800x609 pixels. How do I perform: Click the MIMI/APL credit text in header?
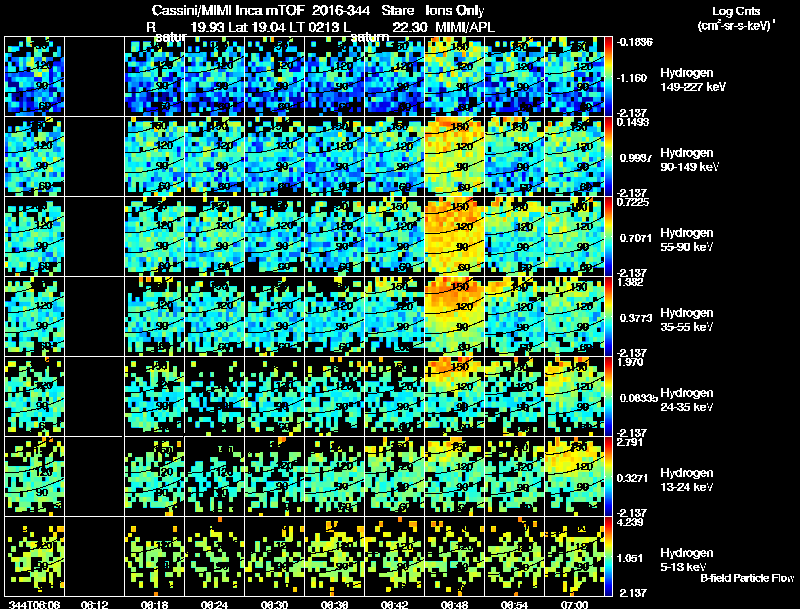(x=464, y=27)
